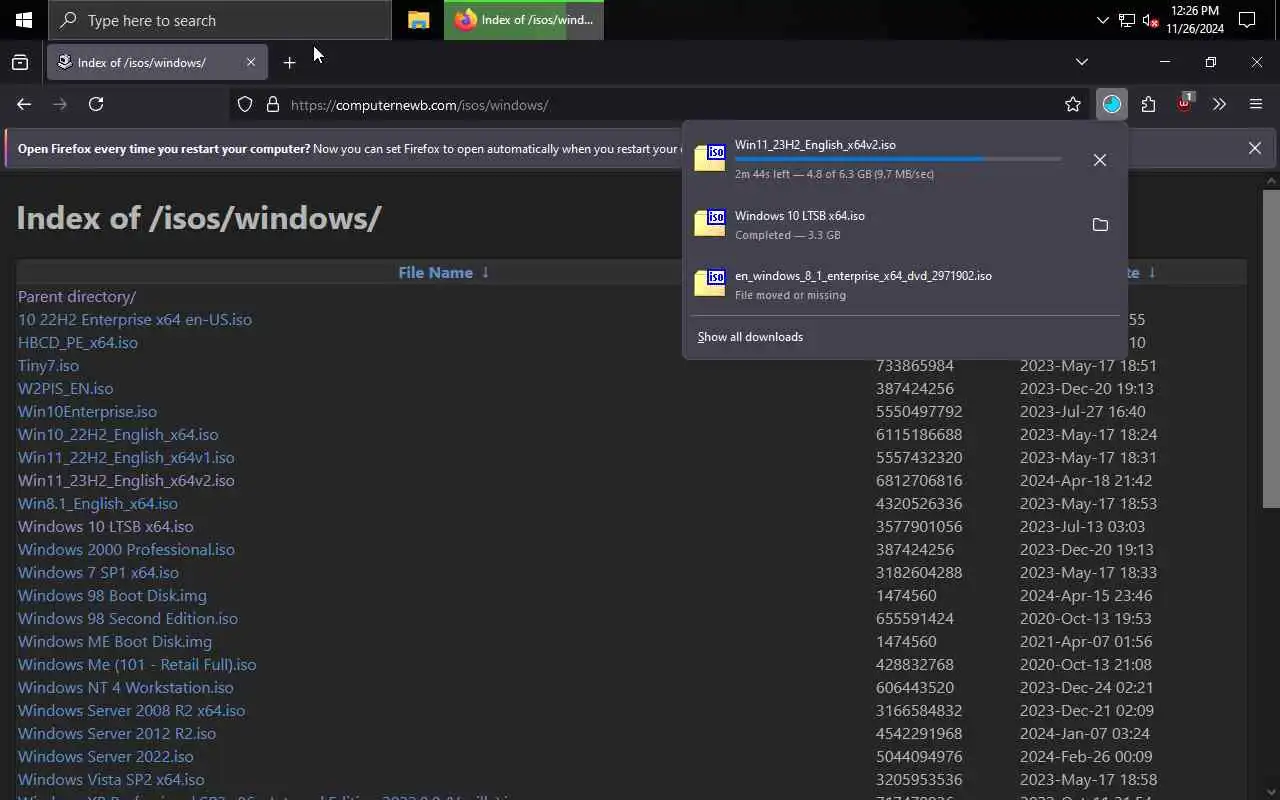Switch to Firefox taskbar window
Screen dimensions: 1280x800
[x=524, y=20]
